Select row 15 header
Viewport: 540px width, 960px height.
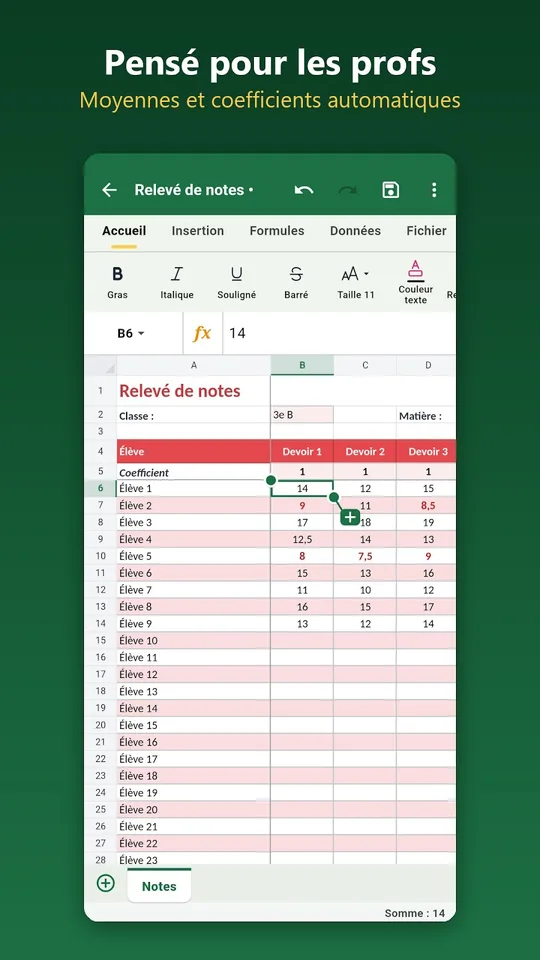click(100, 640)
